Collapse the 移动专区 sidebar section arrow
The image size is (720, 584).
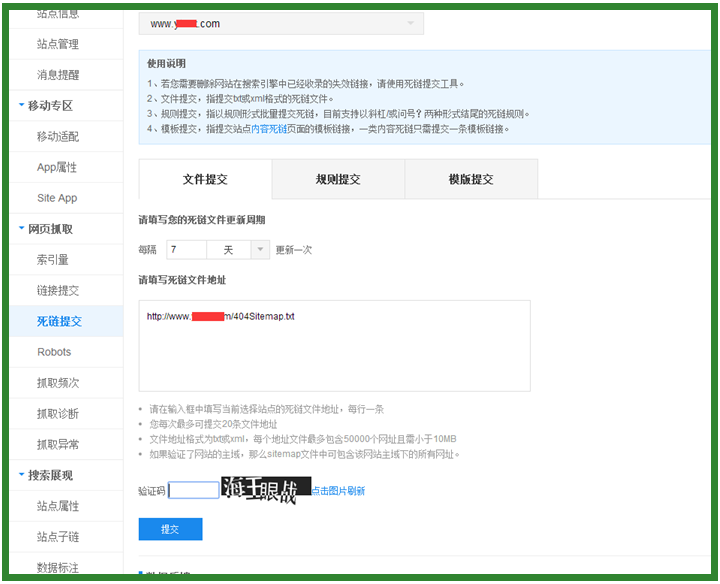click(22, 105)
